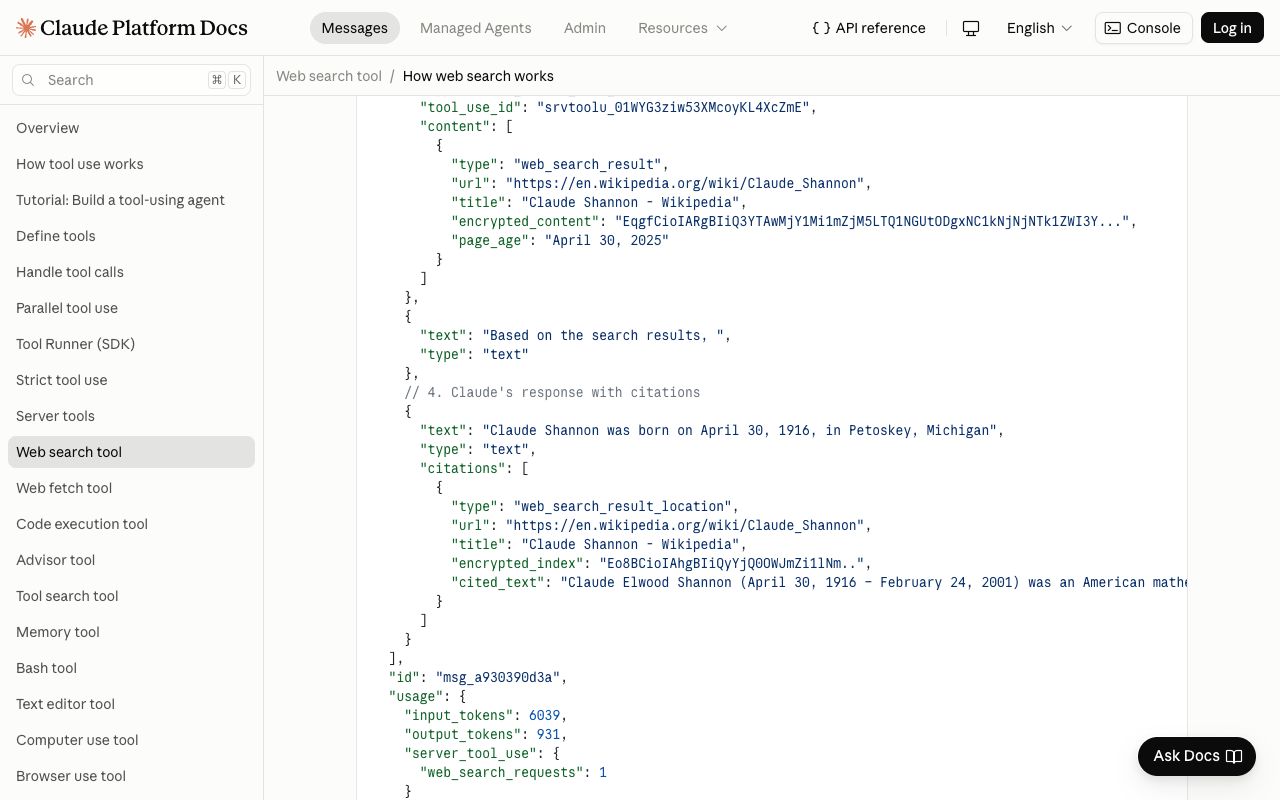Click the Web search tool breadcrumb
The image size is (1280, 800).
(329, 76)
